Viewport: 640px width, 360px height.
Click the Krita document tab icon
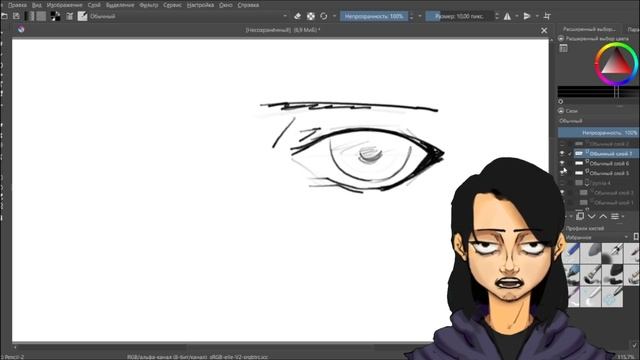pos(21,29)
